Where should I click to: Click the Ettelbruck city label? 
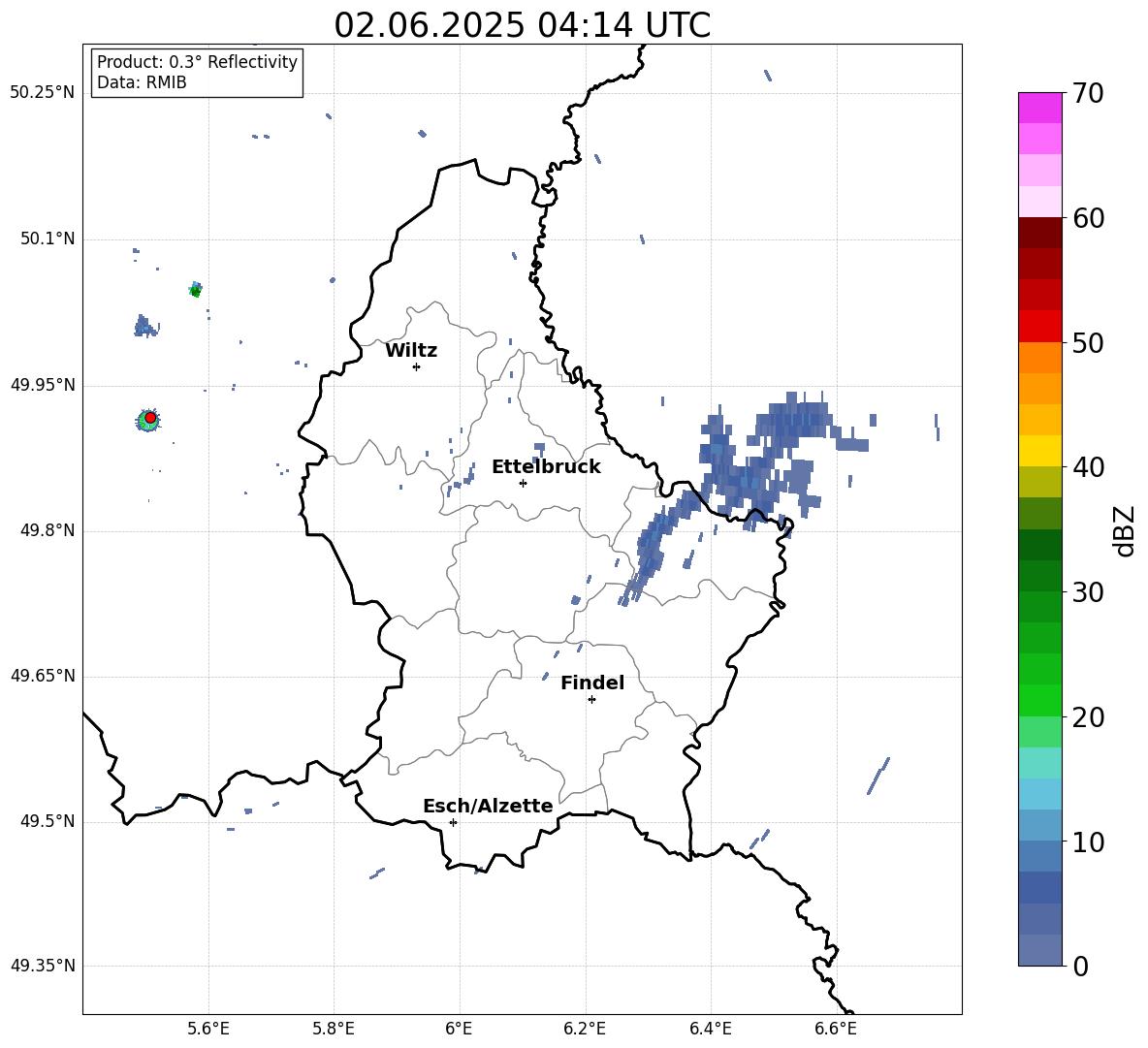point(546,467)
